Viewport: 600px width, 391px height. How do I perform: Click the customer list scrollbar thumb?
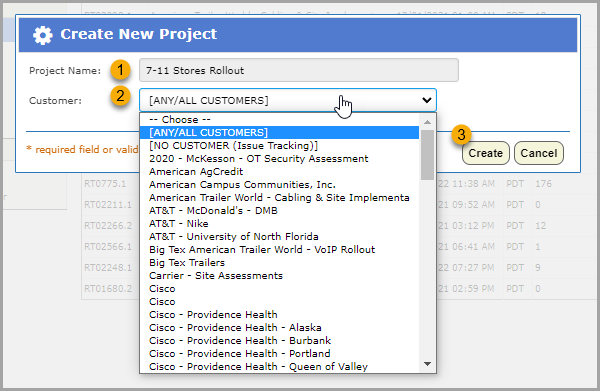427,155
